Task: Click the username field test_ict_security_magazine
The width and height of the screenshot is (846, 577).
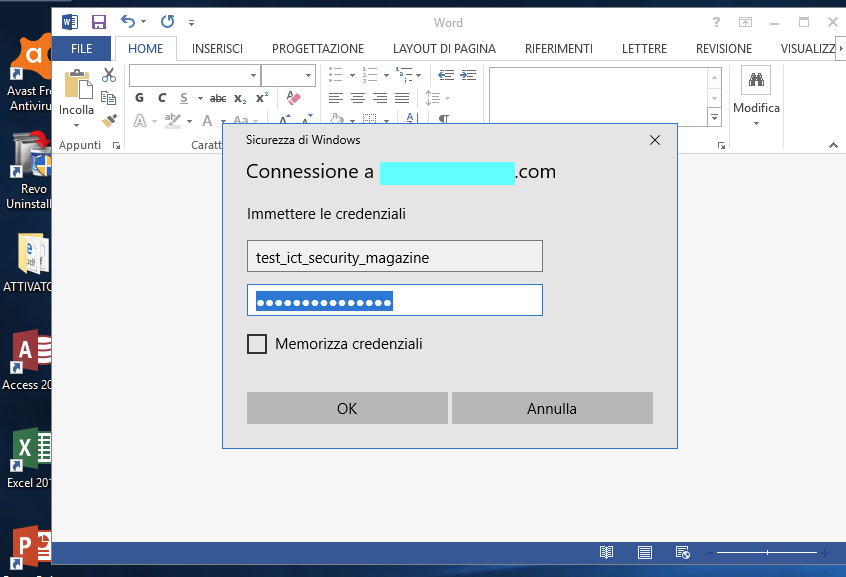Action: pos(395,256)
